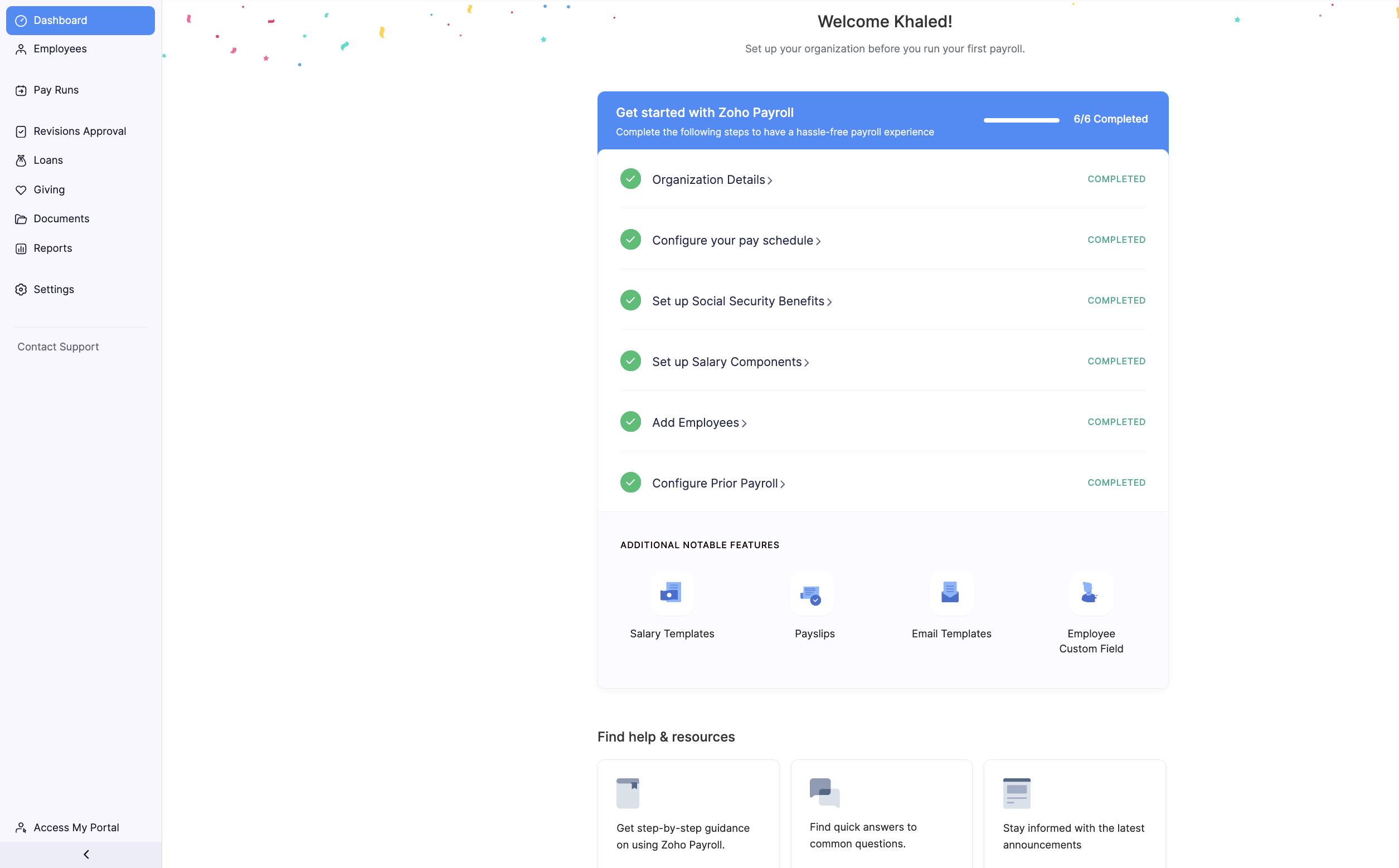Collapse the sidebar with the arrow
Image resolution: width=1399 pixels, height=868 pixels.
click(x=86, y=854)
